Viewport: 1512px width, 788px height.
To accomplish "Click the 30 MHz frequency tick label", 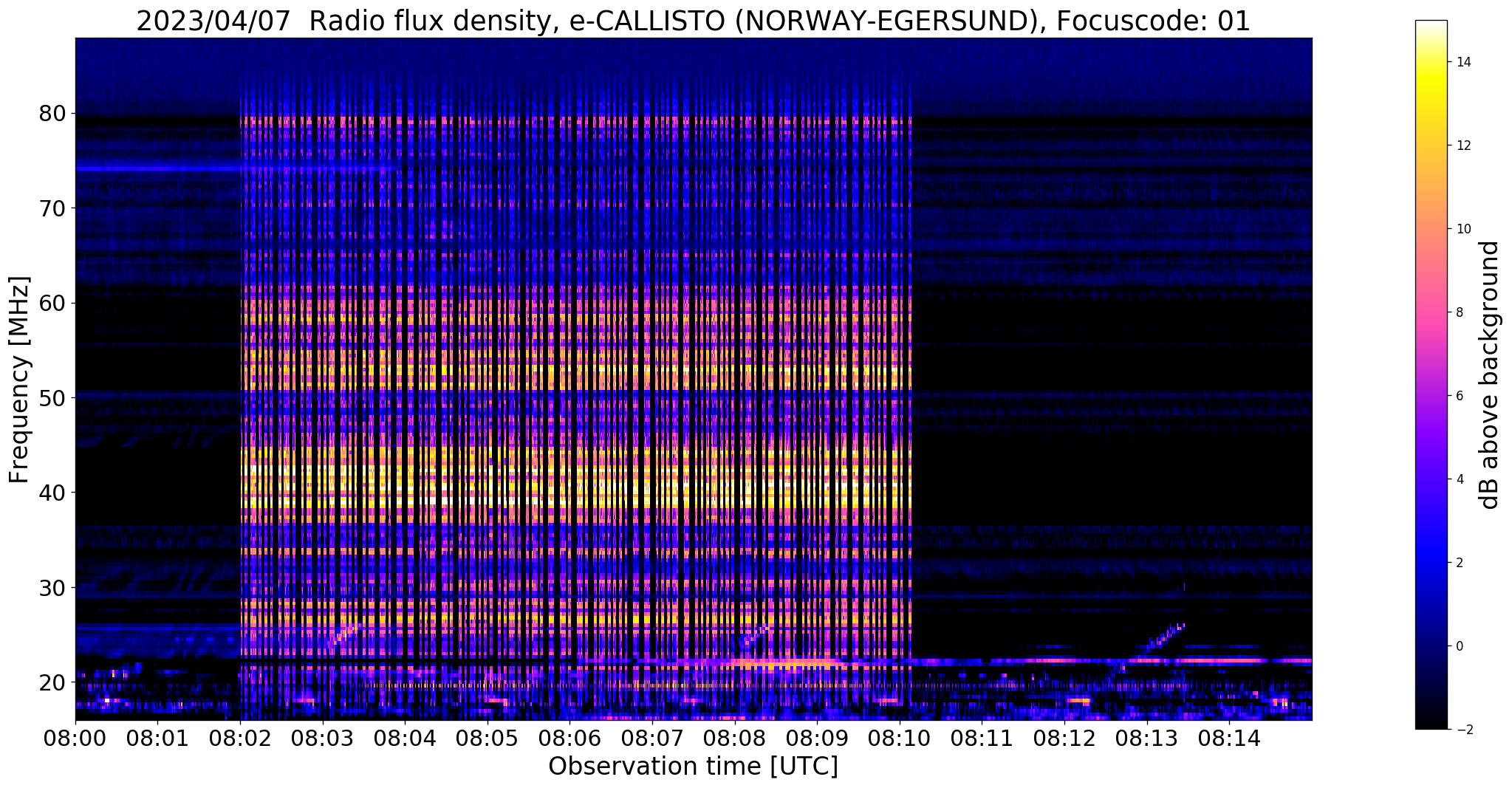I will 53,588.
